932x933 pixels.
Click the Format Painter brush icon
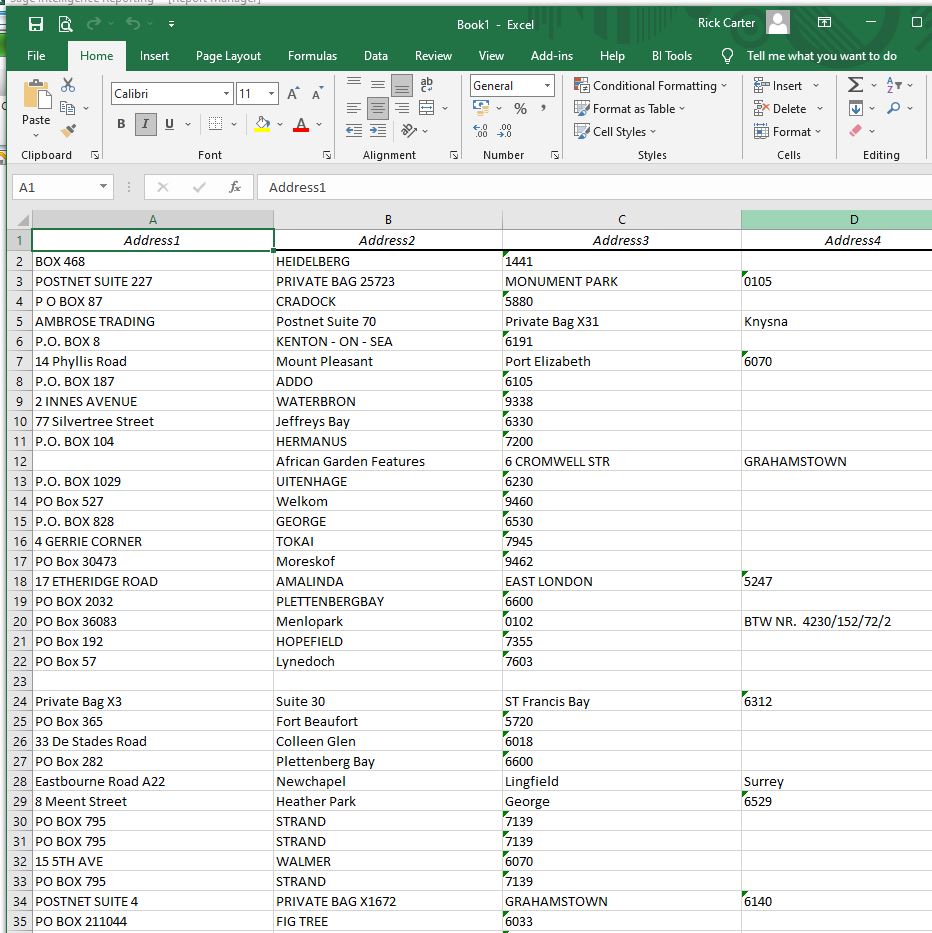[68, 130]
